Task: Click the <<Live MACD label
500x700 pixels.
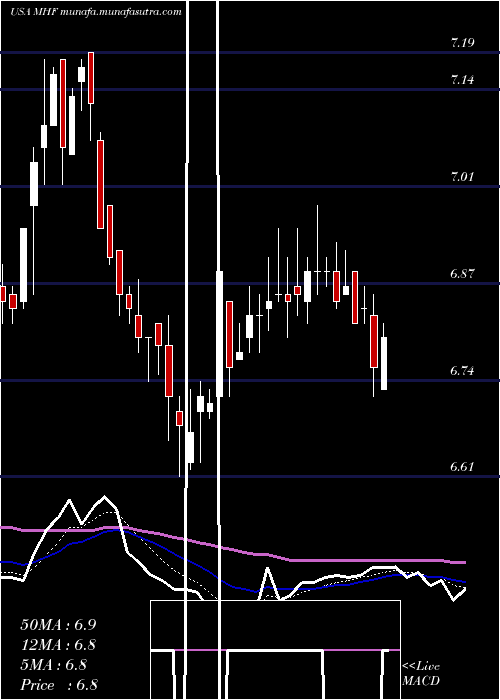Action: (x=421, y=674)
